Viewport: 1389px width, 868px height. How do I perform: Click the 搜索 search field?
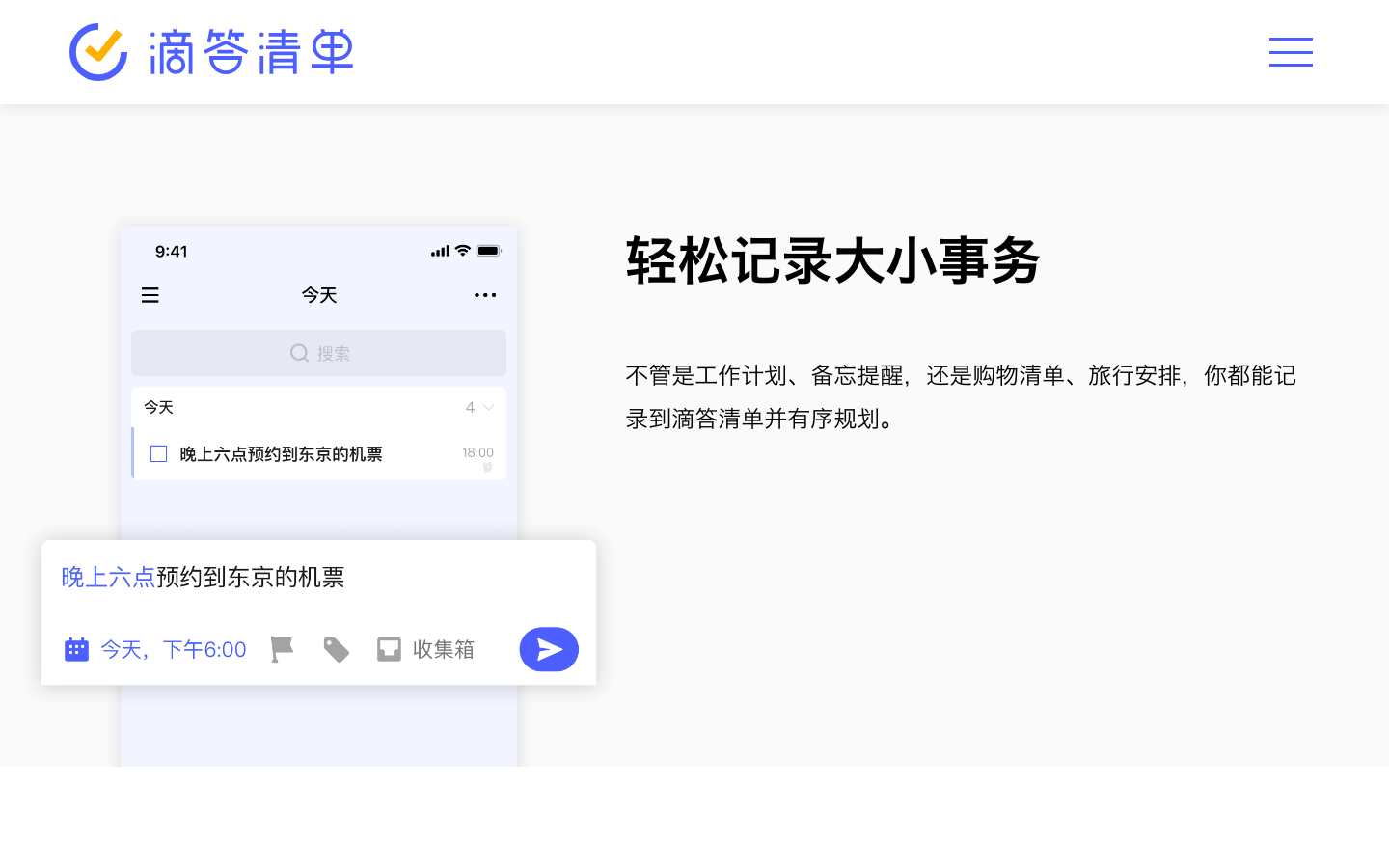pyautogui.click(x=318, y=353)
